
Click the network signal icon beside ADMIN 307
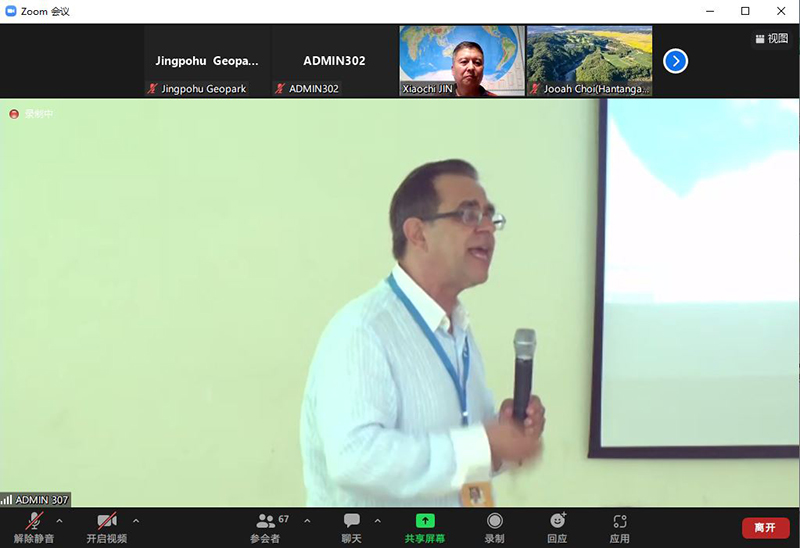(x=7, y=500)
